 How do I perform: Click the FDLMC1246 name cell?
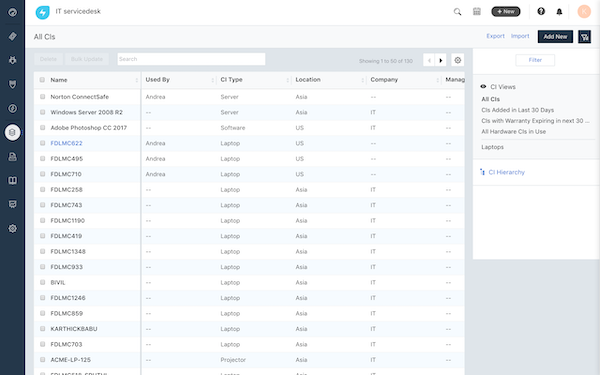point(68,298)
